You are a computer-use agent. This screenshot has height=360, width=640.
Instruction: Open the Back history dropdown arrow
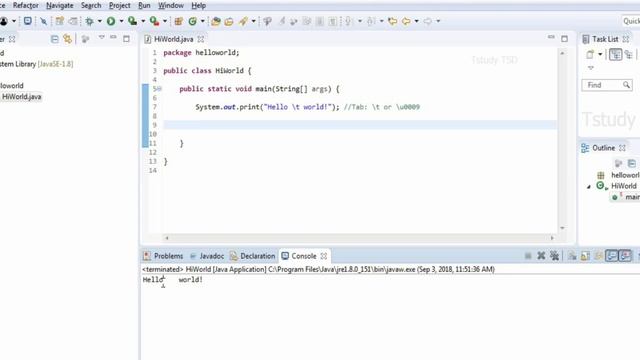pyautogui.click(x=416, y=21)
